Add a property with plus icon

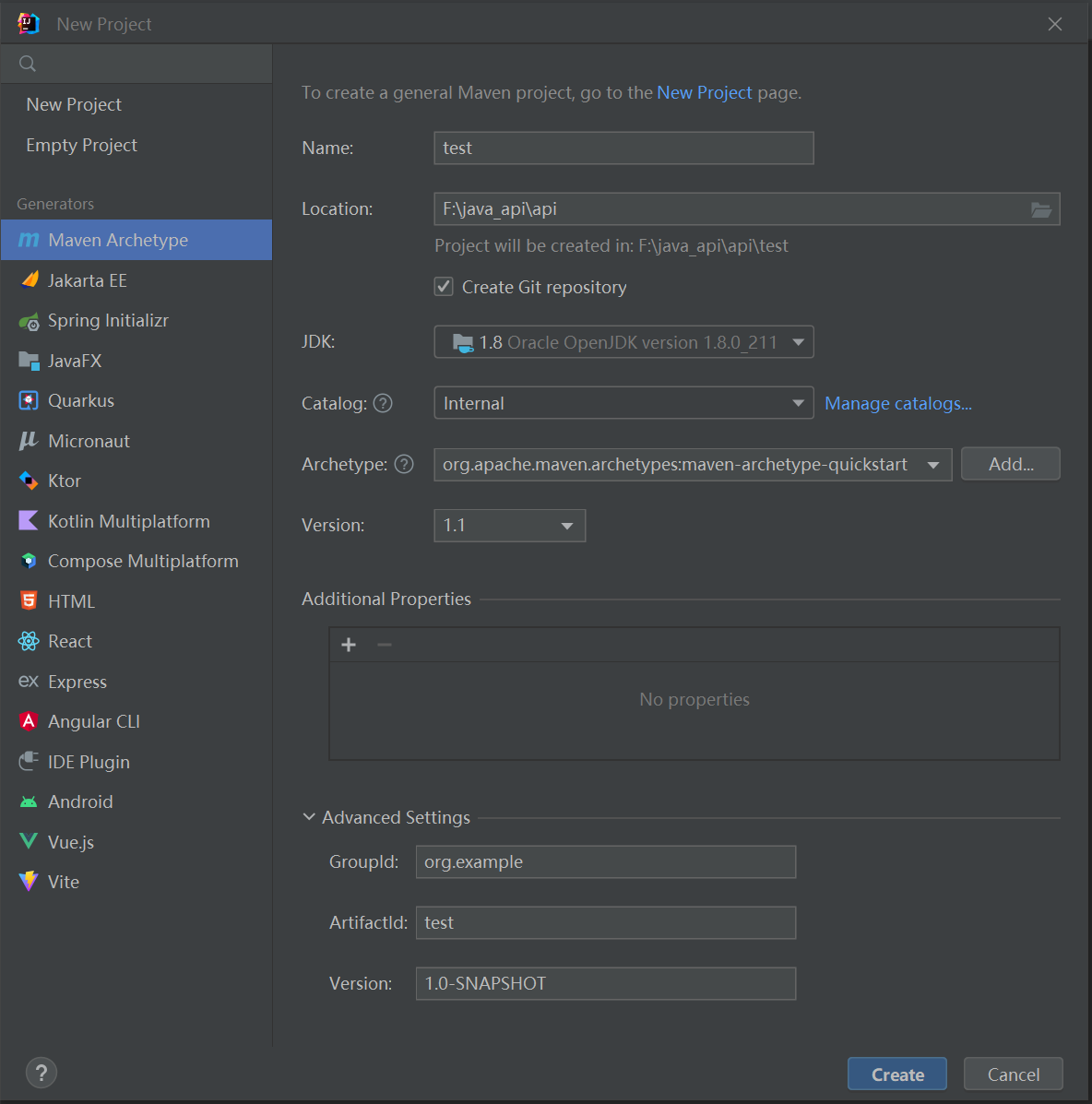(349, 645)
